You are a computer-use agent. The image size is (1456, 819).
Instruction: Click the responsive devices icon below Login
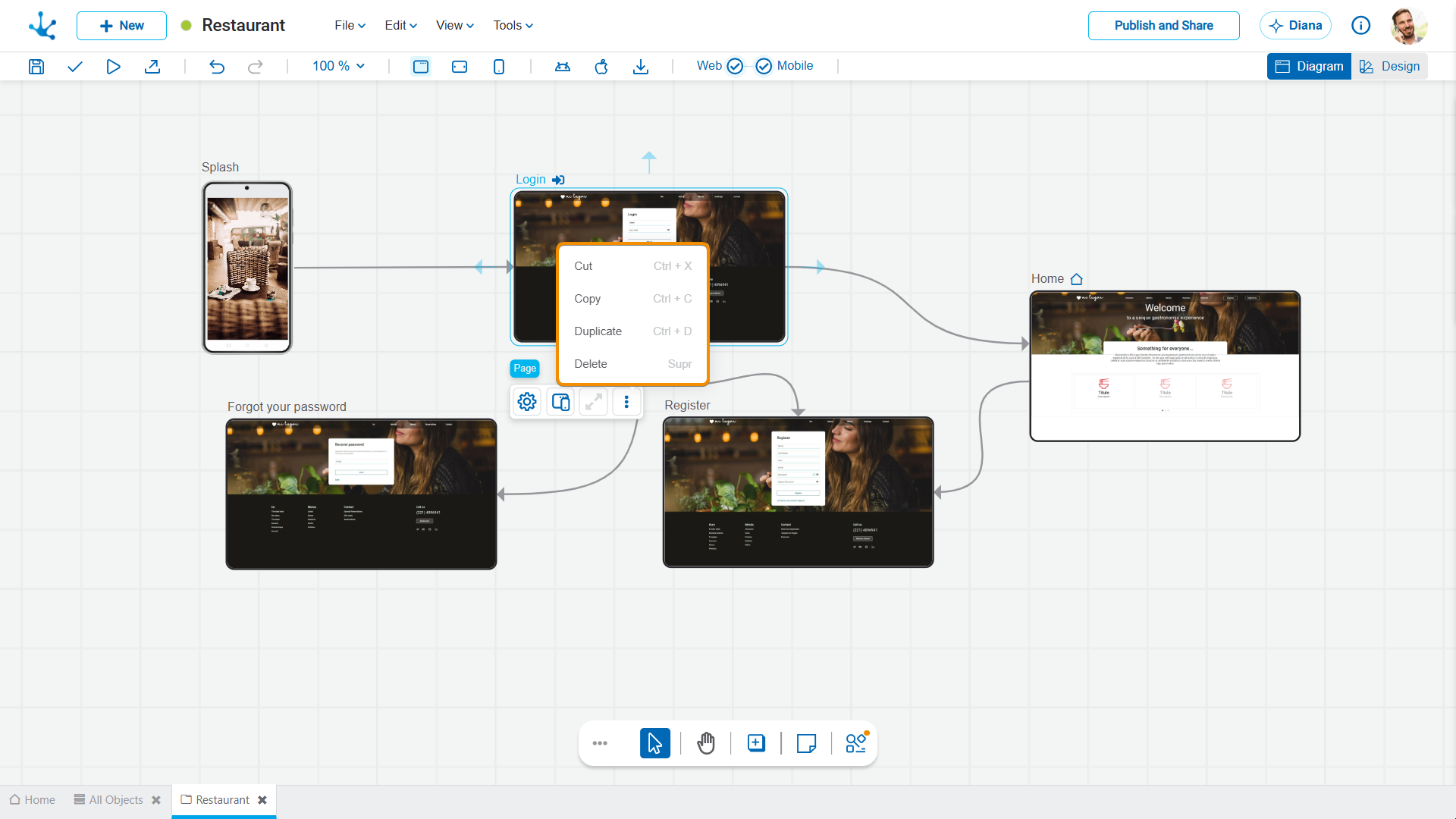(x=561, y=402)
